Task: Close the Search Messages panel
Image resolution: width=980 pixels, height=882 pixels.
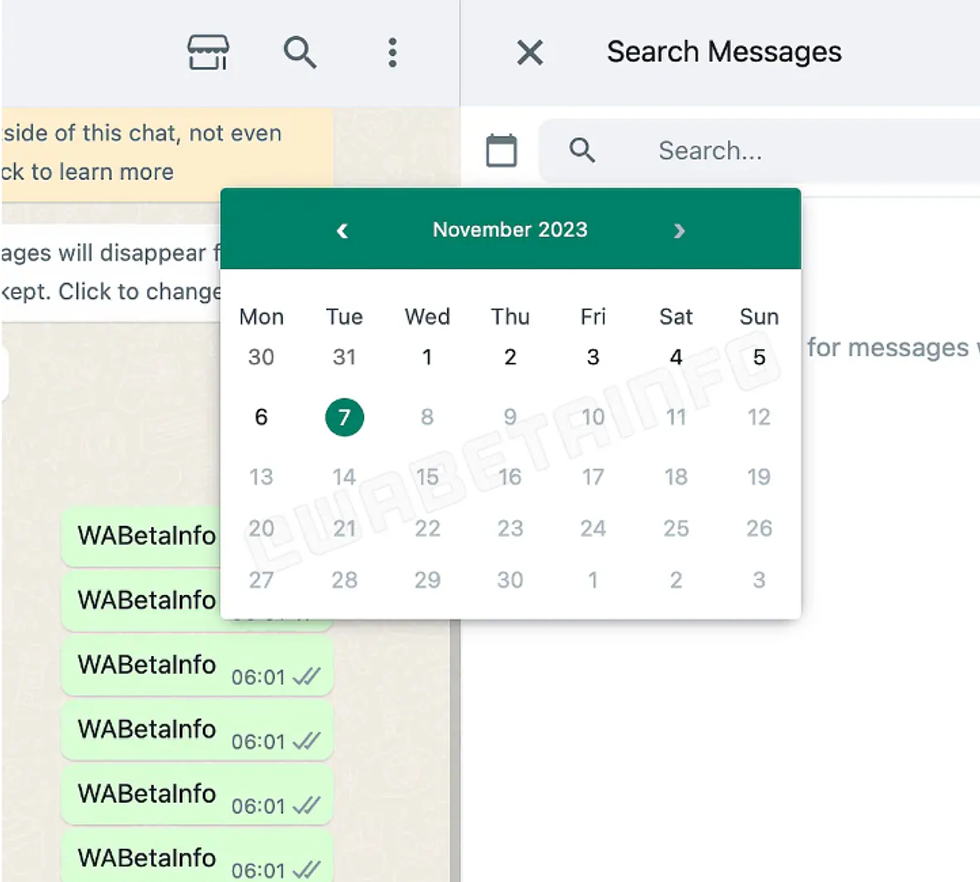Action: pyautogui.click(x=529, y=53)
